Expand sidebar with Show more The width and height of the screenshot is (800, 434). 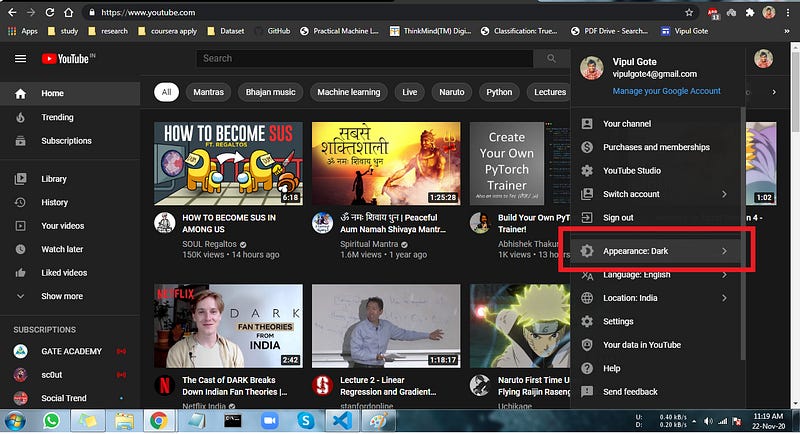point(61,296)
